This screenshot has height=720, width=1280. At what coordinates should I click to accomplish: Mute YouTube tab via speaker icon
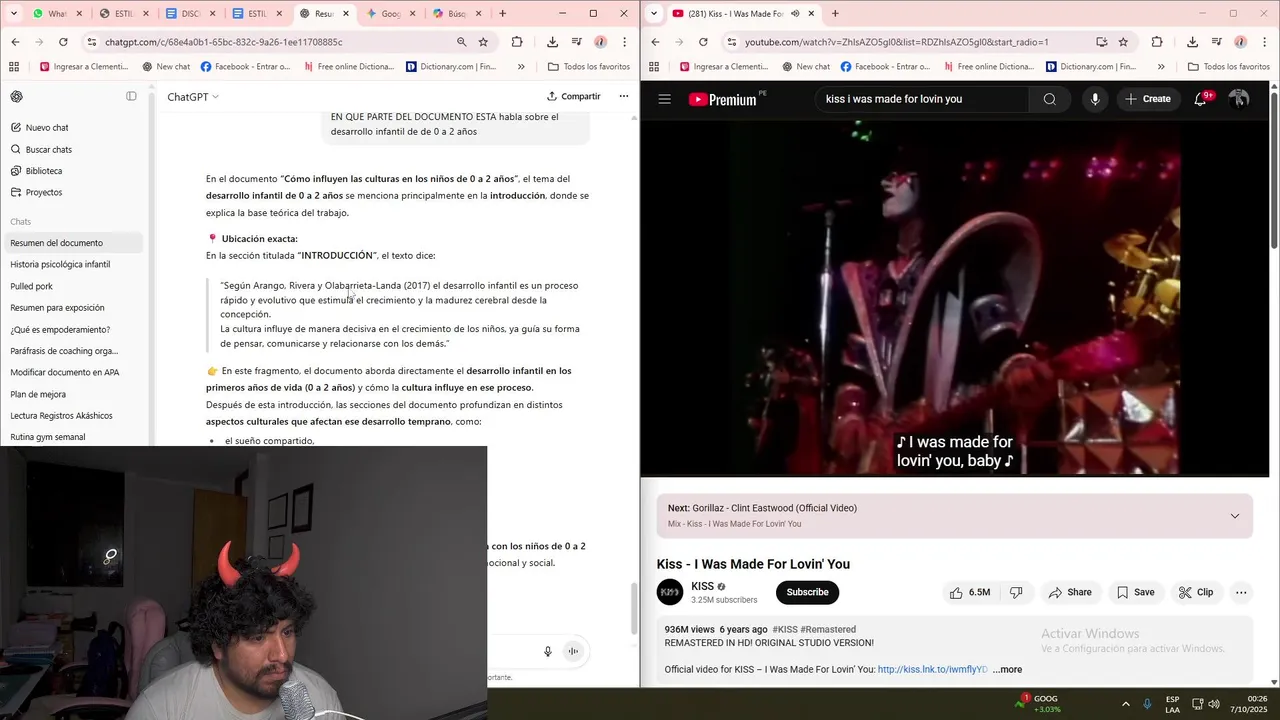coord(795,14)
